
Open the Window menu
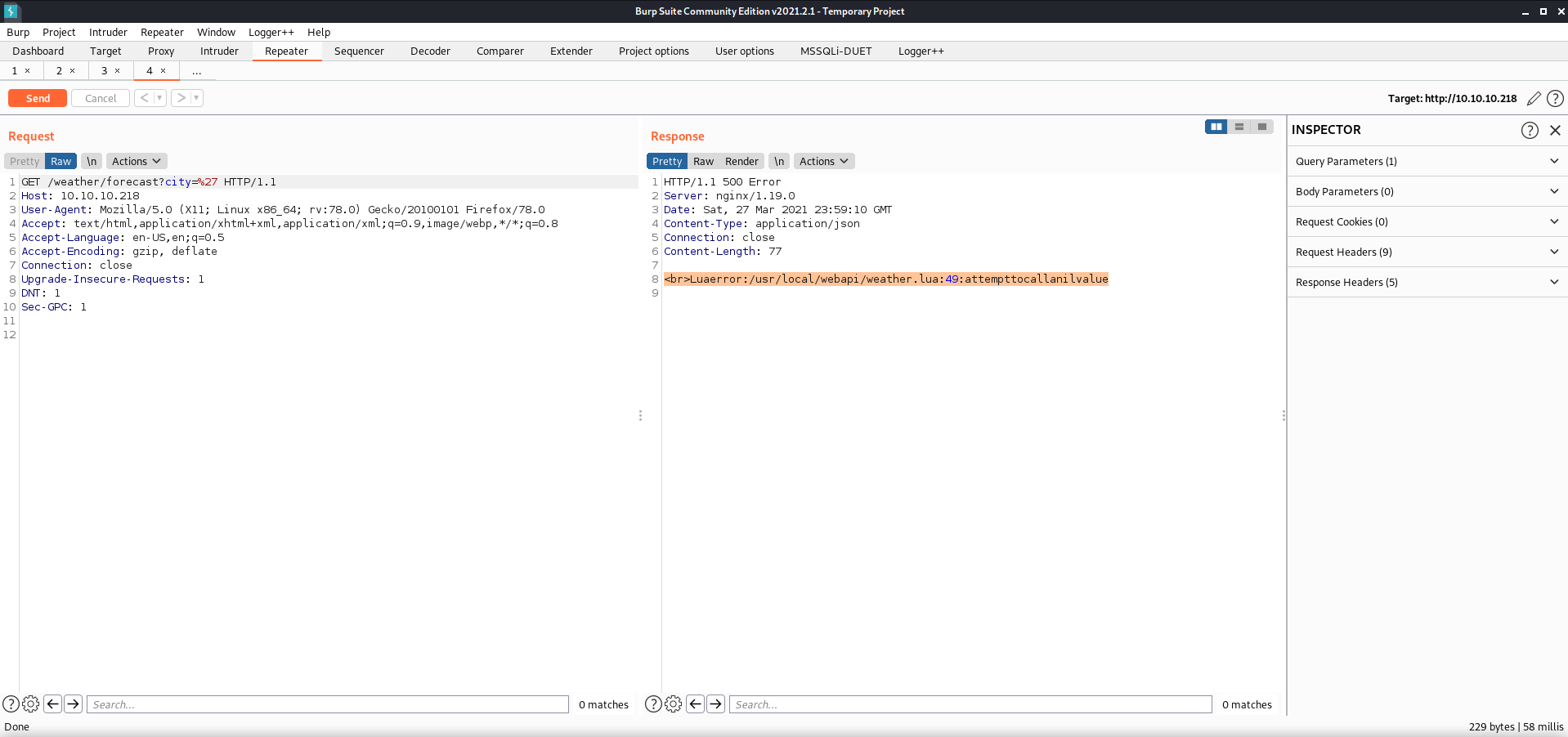[216, 32]
